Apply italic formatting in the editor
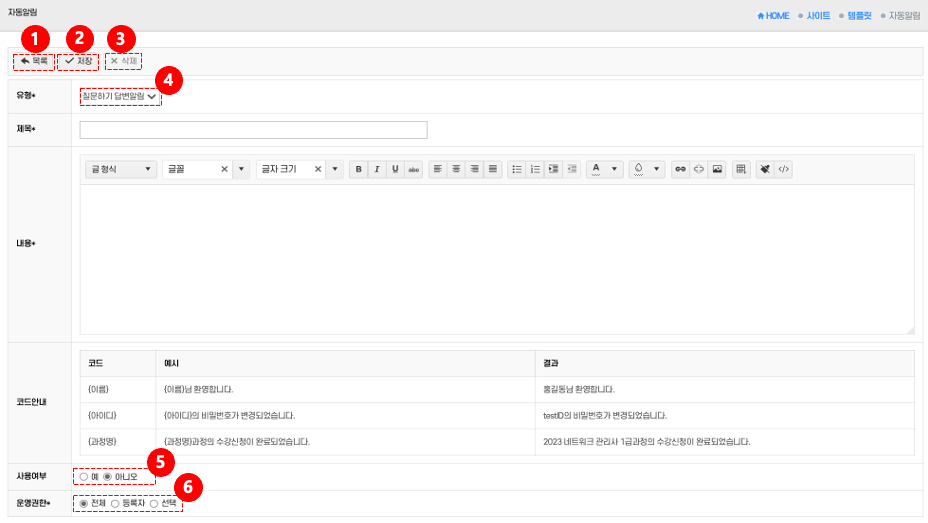This screenshot has height=523, width=928. click(377, 170)
